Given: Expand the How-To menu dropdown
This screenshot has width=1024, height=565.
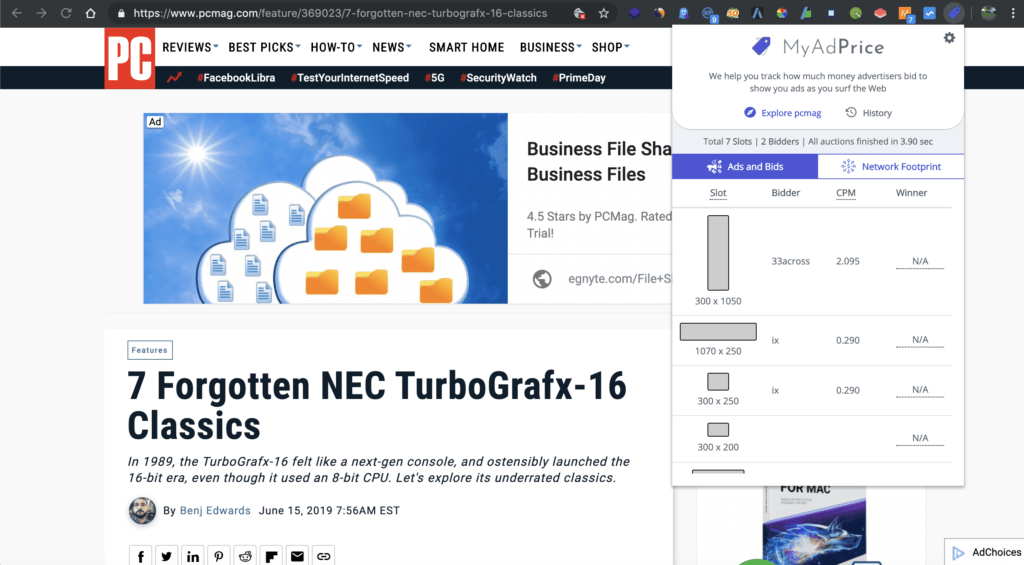Looking at the screenshot, I should pos(336,47).
